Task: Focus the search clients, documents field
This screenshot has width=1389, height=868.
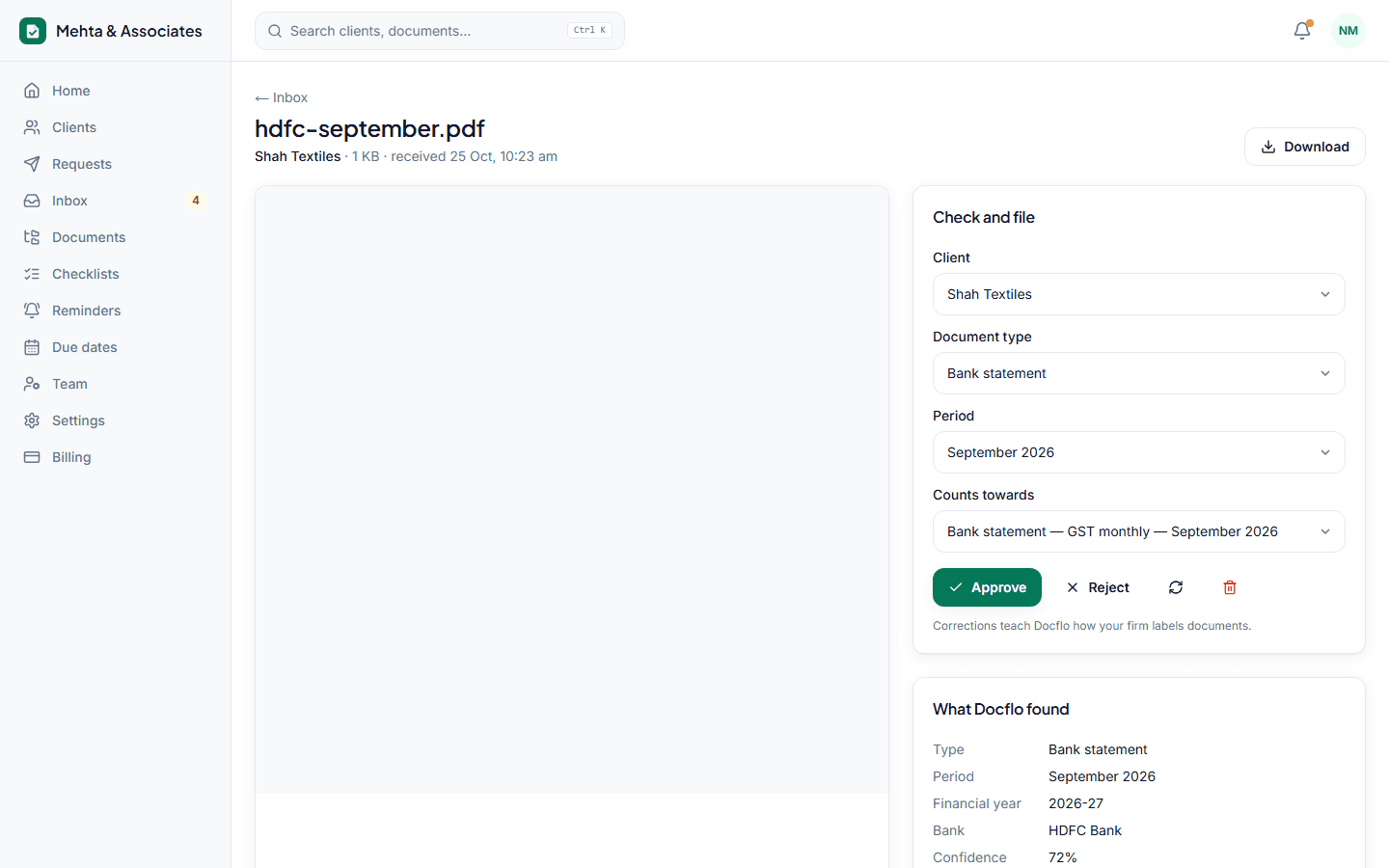Action: (x=440, y=31)
